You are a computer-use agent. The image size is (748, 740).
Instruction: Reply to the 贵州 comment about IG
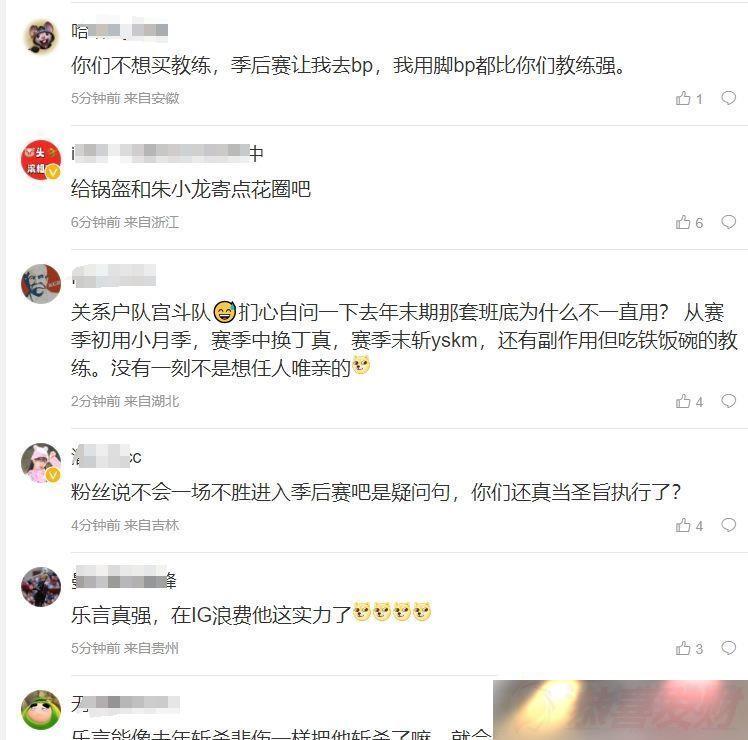(728, 648)
